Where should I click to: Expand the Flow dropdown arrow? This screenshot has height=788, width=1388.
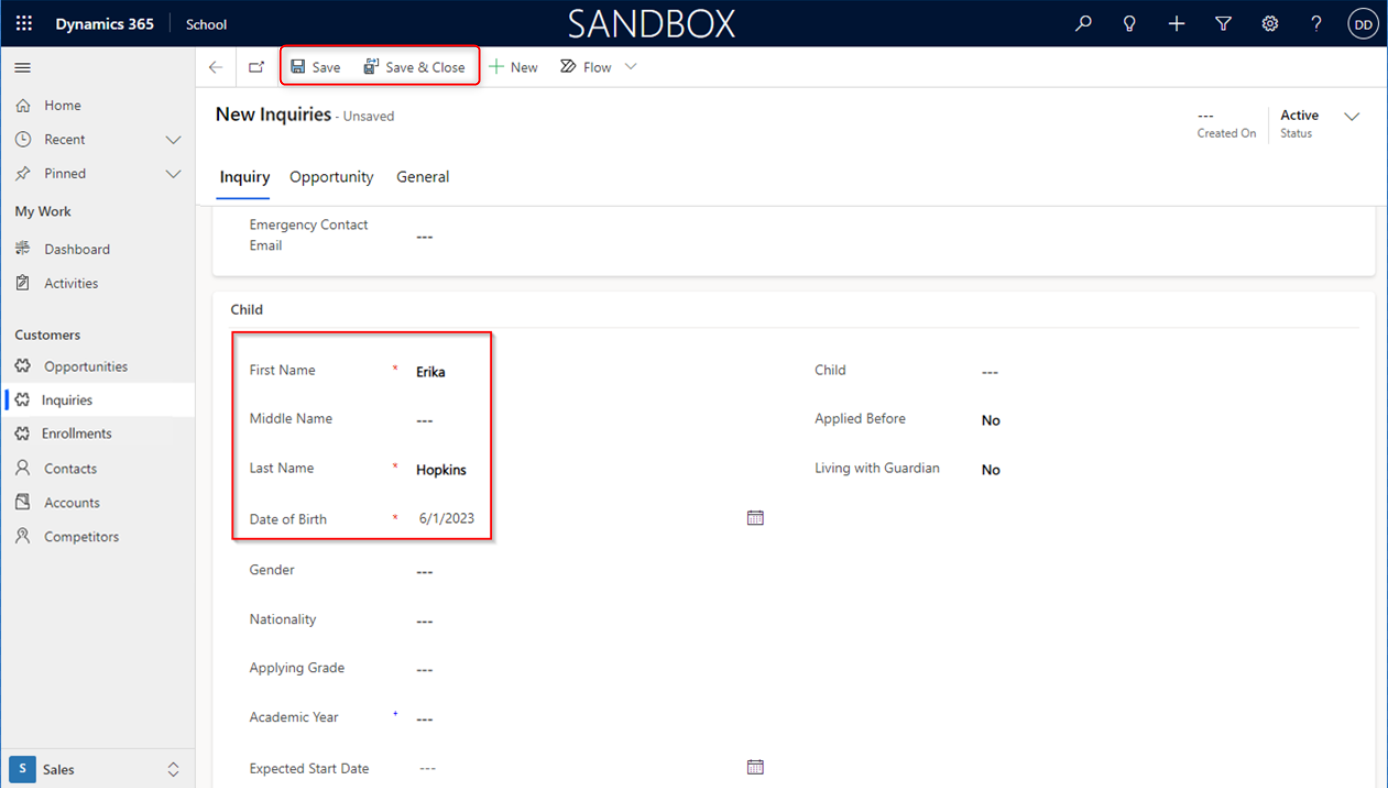click(x=630, y=67)
